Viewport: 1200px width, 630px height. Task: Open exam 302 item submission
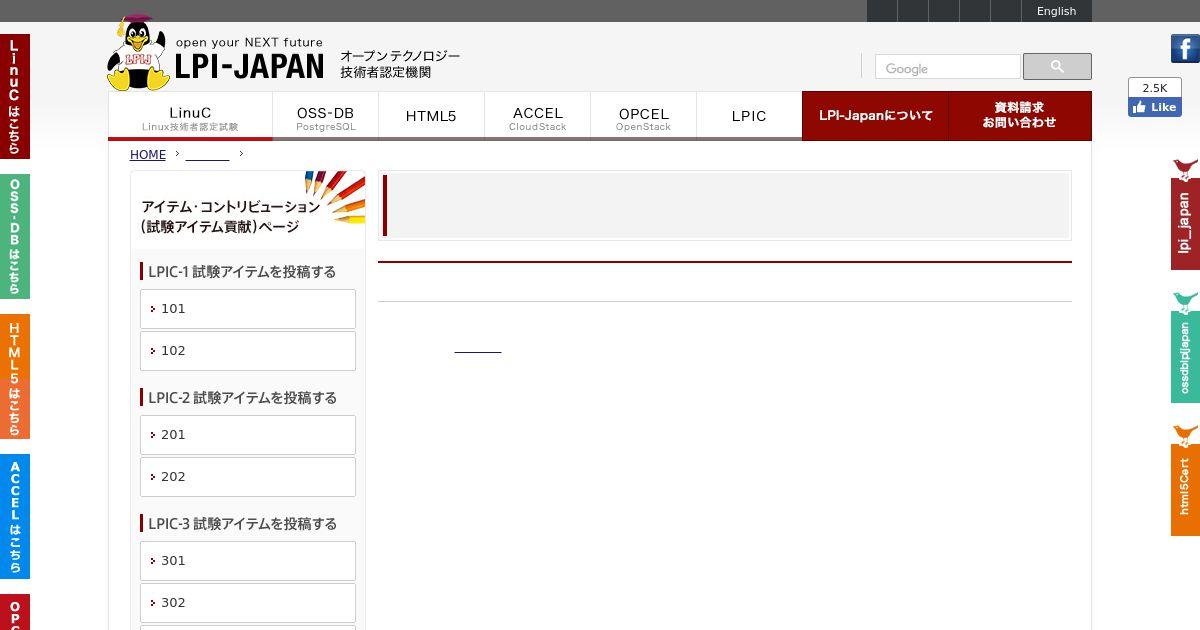248,603
